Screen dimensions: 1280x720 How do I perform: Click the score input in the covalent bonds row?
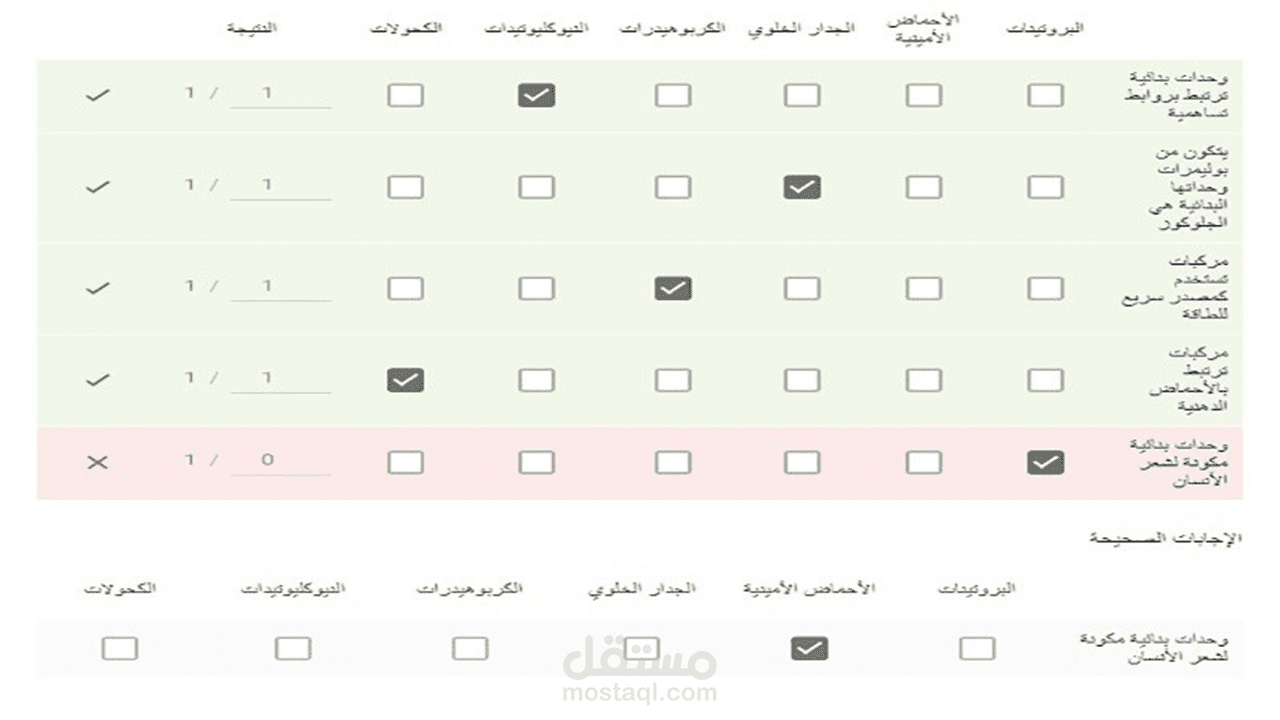tap(280, 94)
